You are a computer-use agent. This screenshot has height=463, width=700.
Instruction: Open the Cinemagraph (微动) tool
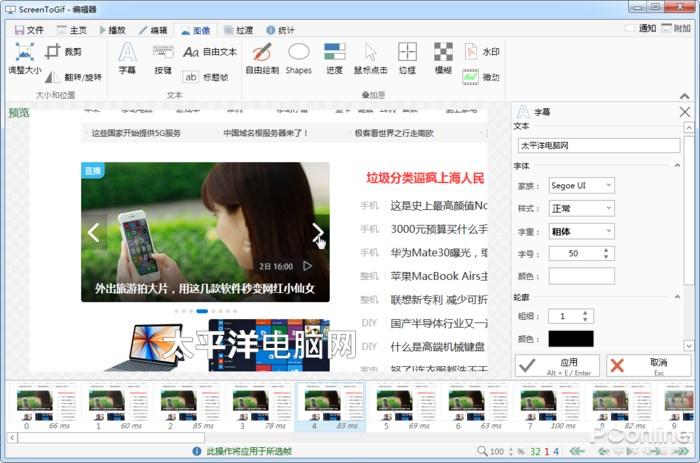481,77
